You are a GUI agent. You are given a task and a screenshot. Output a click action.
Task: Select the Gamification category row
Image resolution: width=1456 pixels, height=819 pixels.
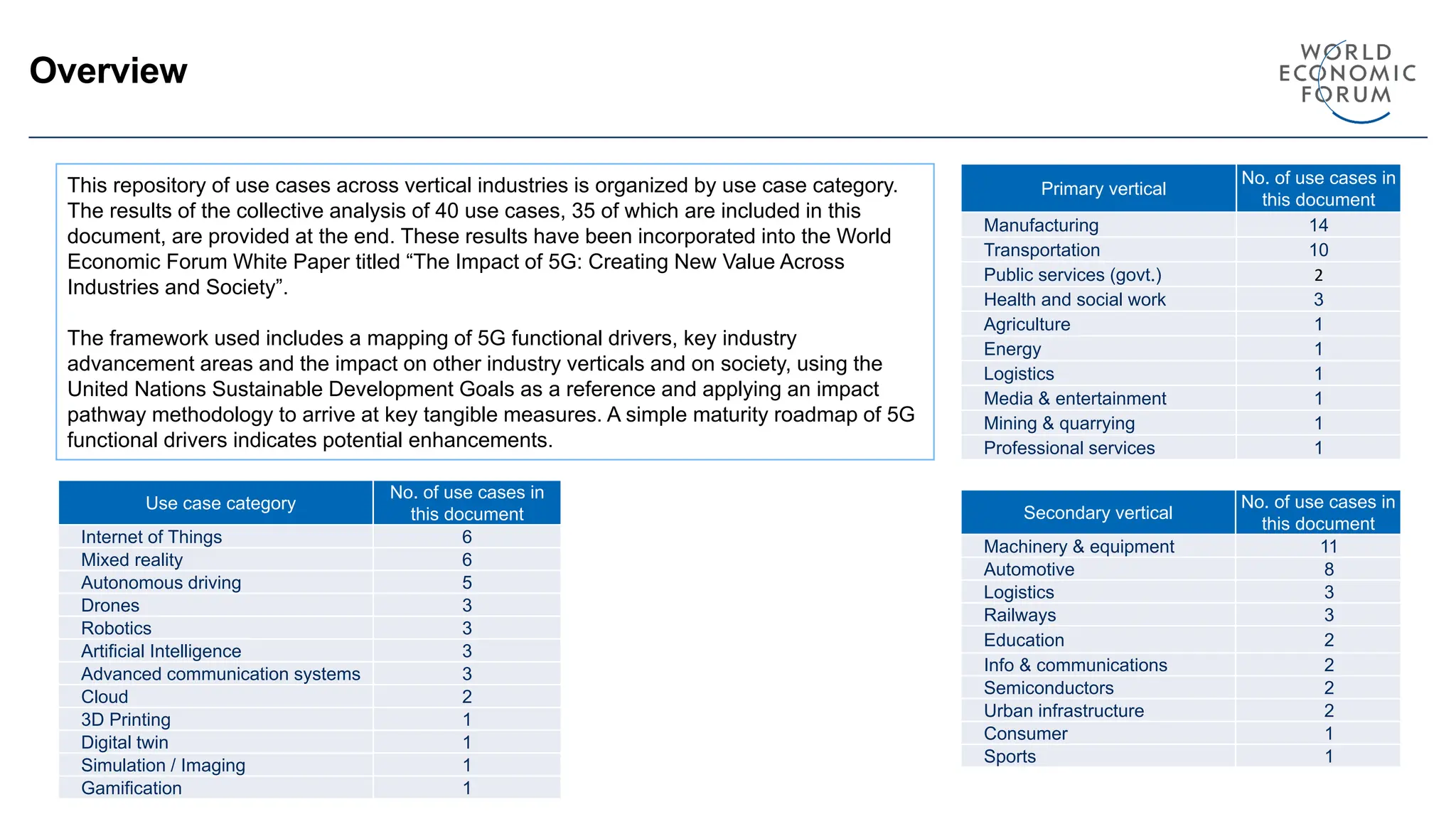tap(132, 788)
